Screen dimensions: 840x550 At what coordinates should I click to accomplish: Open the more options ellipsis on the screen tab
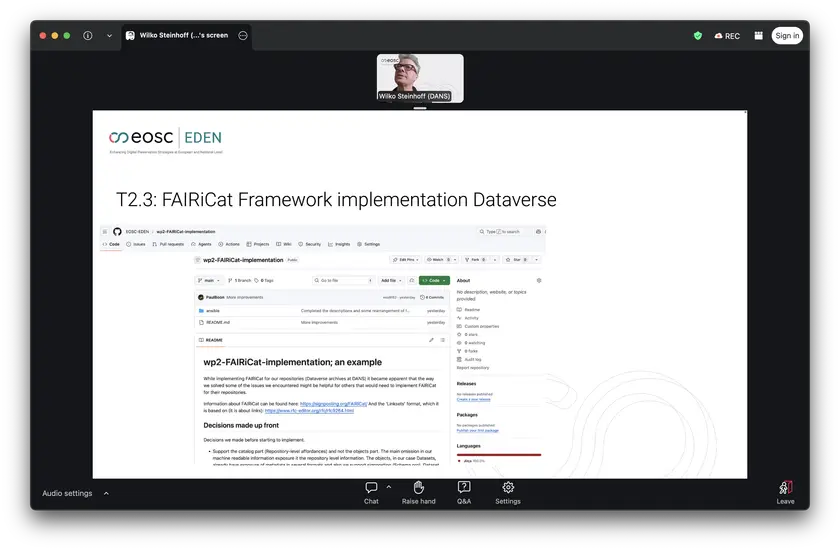(243, 35)
